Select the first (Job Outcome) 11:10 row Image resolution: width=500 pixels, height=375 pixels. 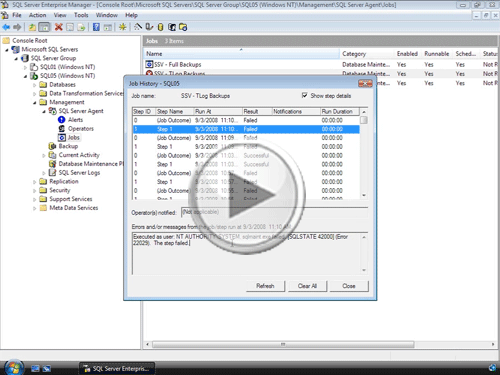pos(246,120)
